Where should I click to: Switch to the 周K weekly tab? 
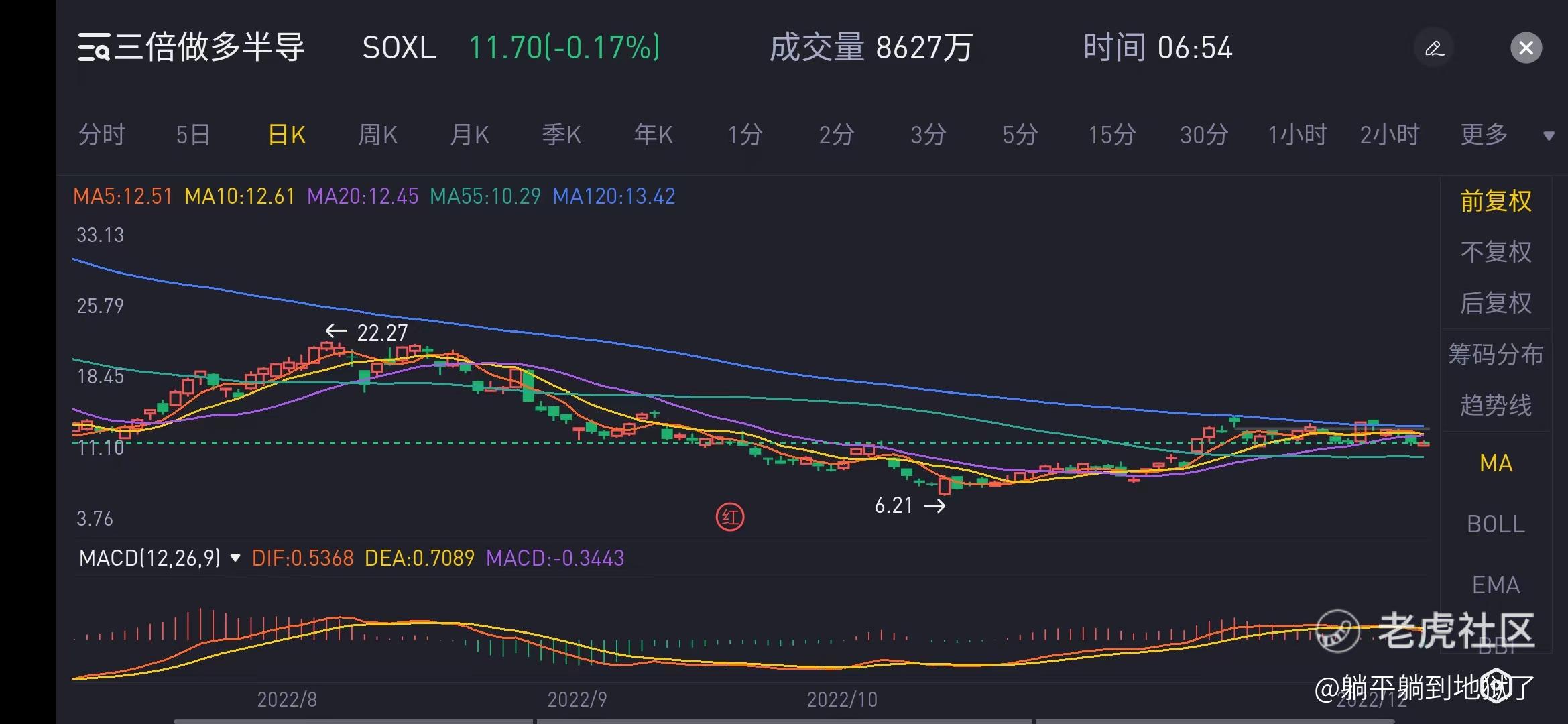pyautogui.click(x=377, y=135)
